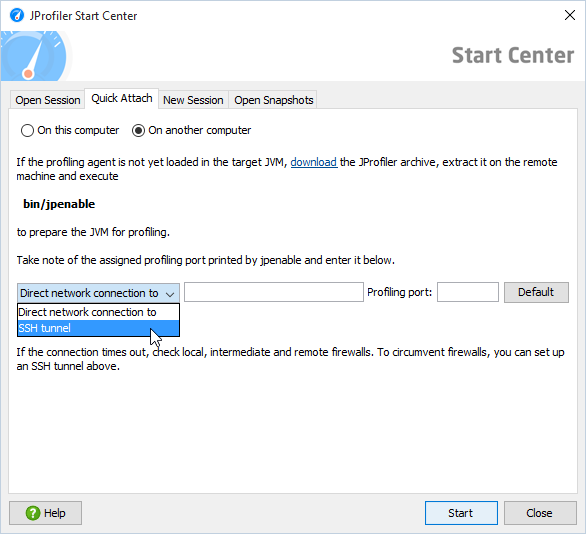This screenshot has height=534, width=586.
Task: Close the Start Center window
Action: (x=570, y=15)
